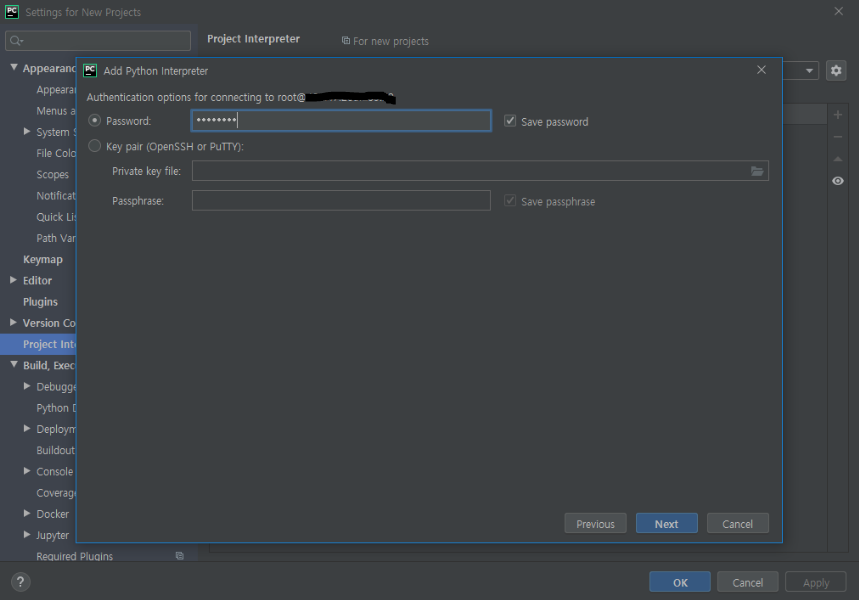Click the add package plus icon
This screenshot has height=600, width=859.
point(838,115)
